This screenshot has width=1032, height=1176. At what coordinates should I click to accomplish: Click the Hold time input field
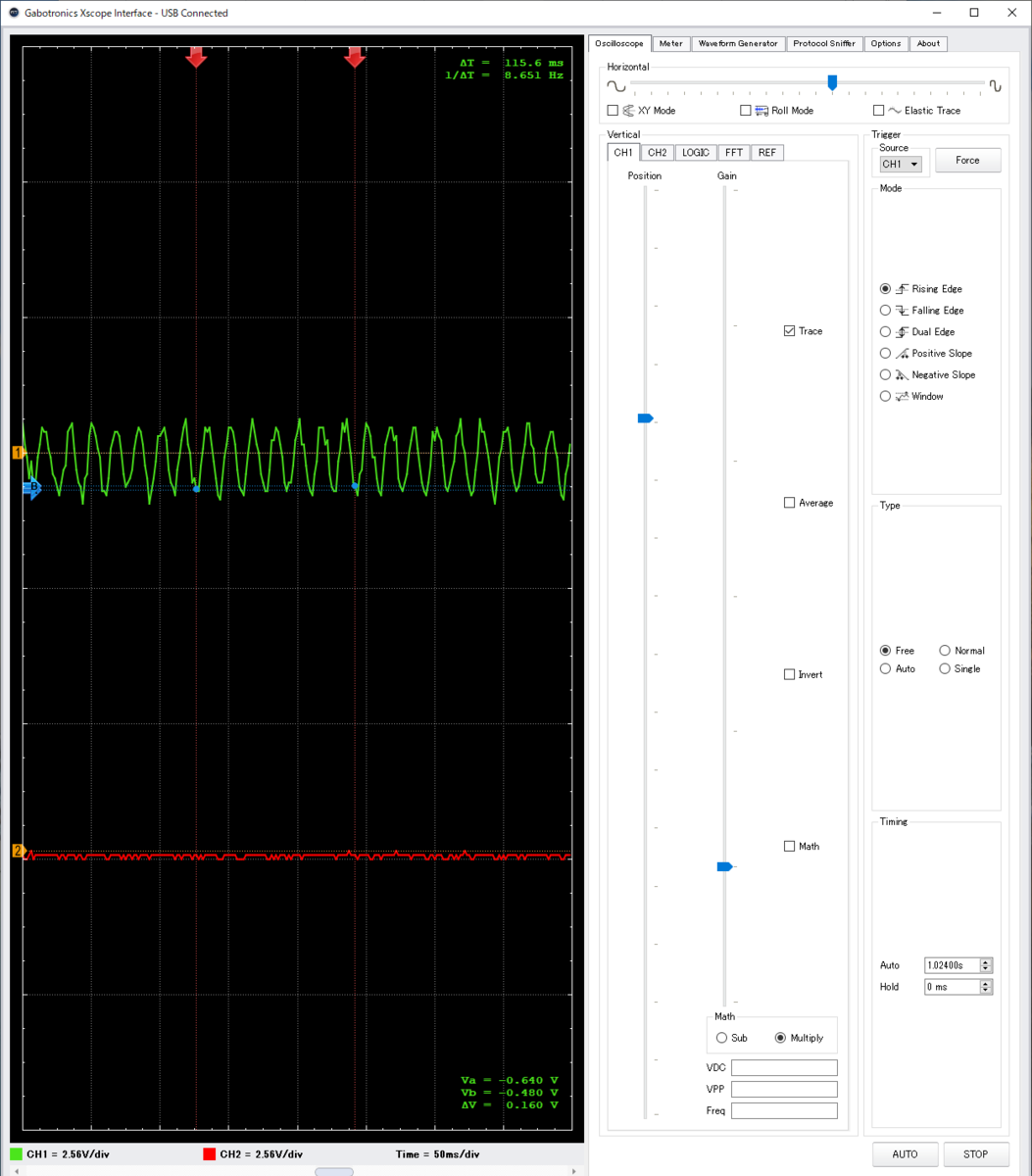pyautogui.click(x=951, y=987)
